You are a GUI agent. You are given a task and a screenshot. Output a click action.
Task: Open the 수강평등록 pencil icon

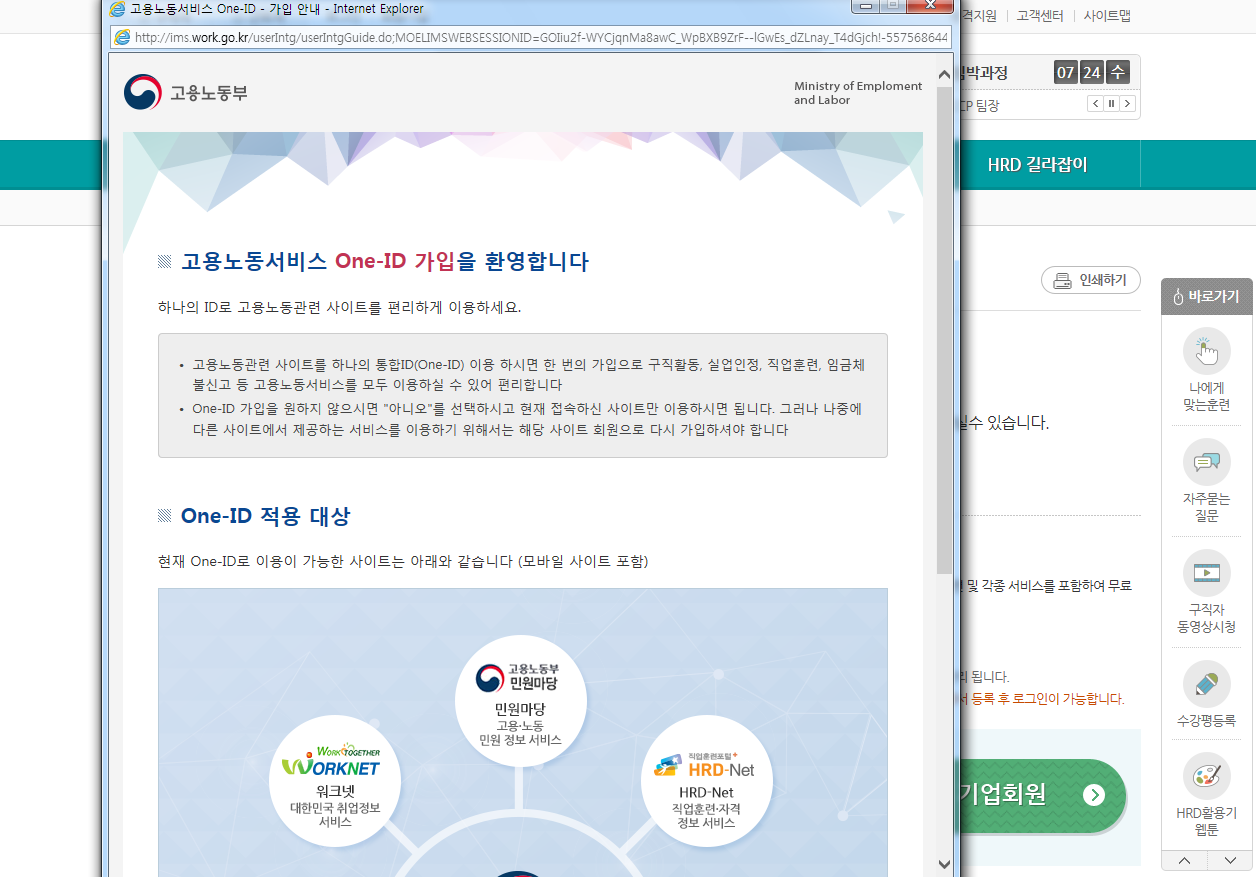[x=1207, y=684]
